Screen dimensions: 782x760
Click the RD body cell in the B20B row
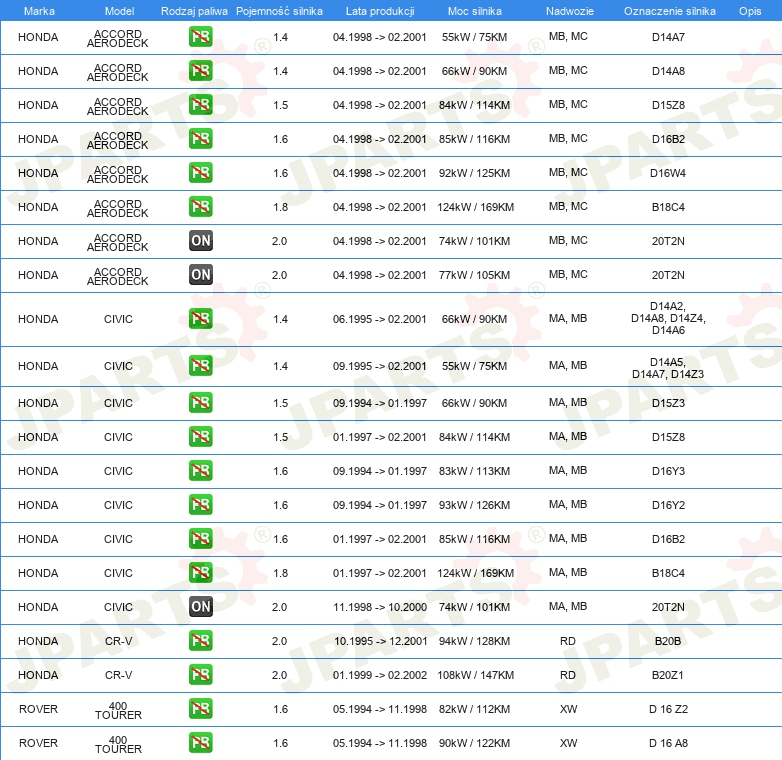568,641
